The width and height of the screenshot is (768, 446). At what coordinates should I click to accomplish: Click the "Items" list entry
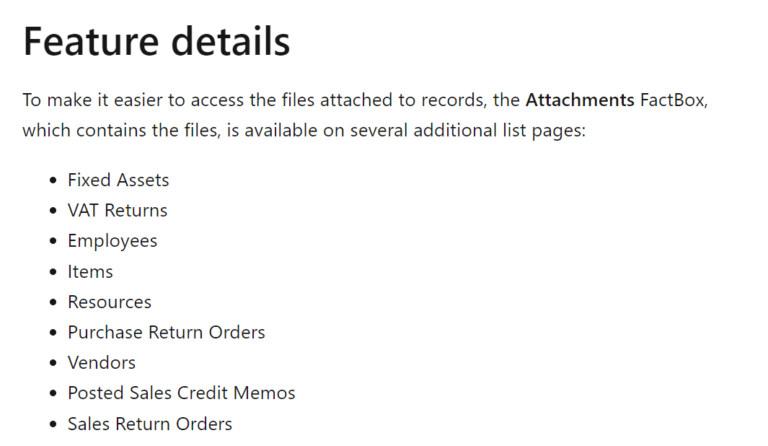[90, 272]
